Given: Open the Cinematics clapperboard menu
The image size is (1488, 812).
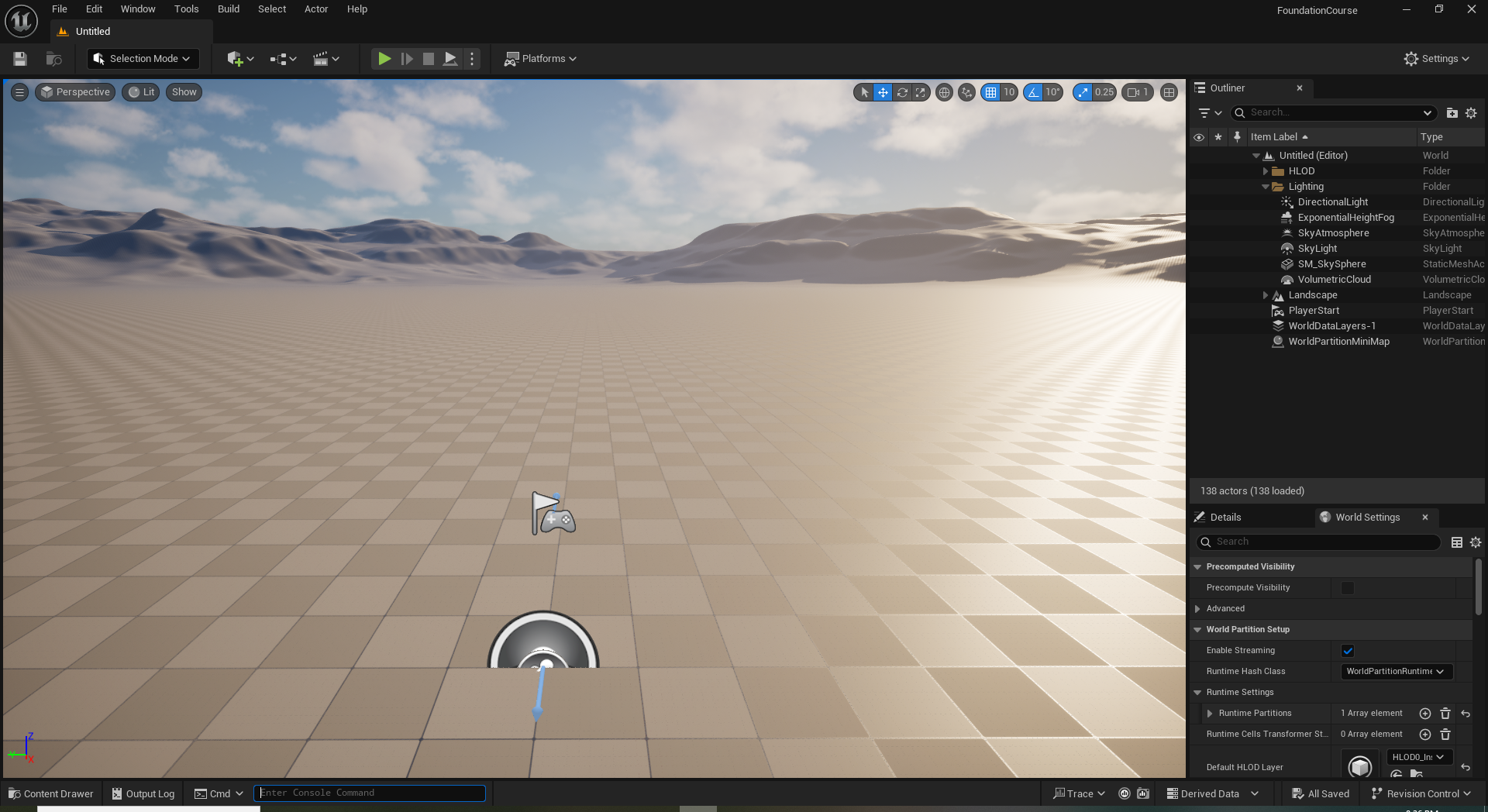Looking at the screenshot, I should click(325, 59).
